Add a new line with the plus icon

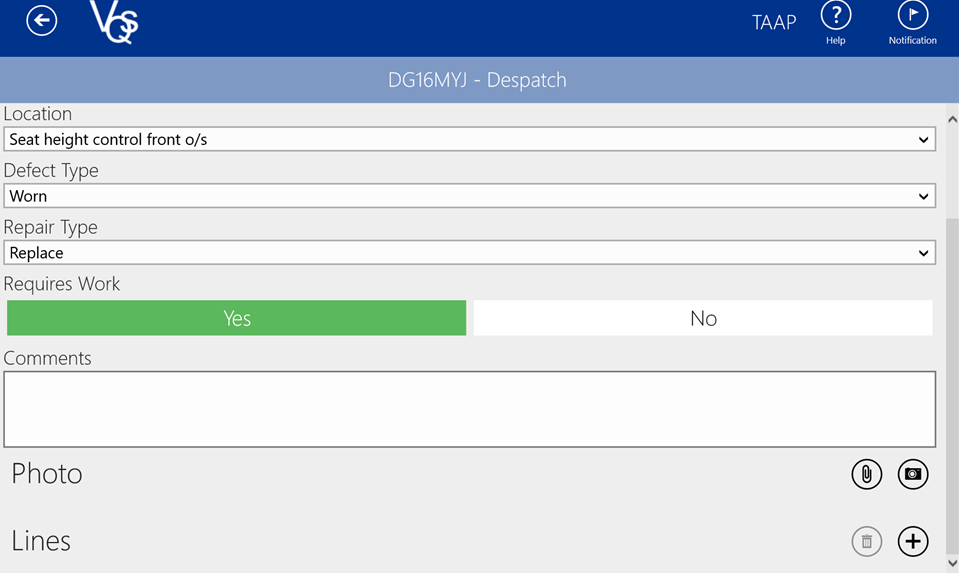(912, 541)
